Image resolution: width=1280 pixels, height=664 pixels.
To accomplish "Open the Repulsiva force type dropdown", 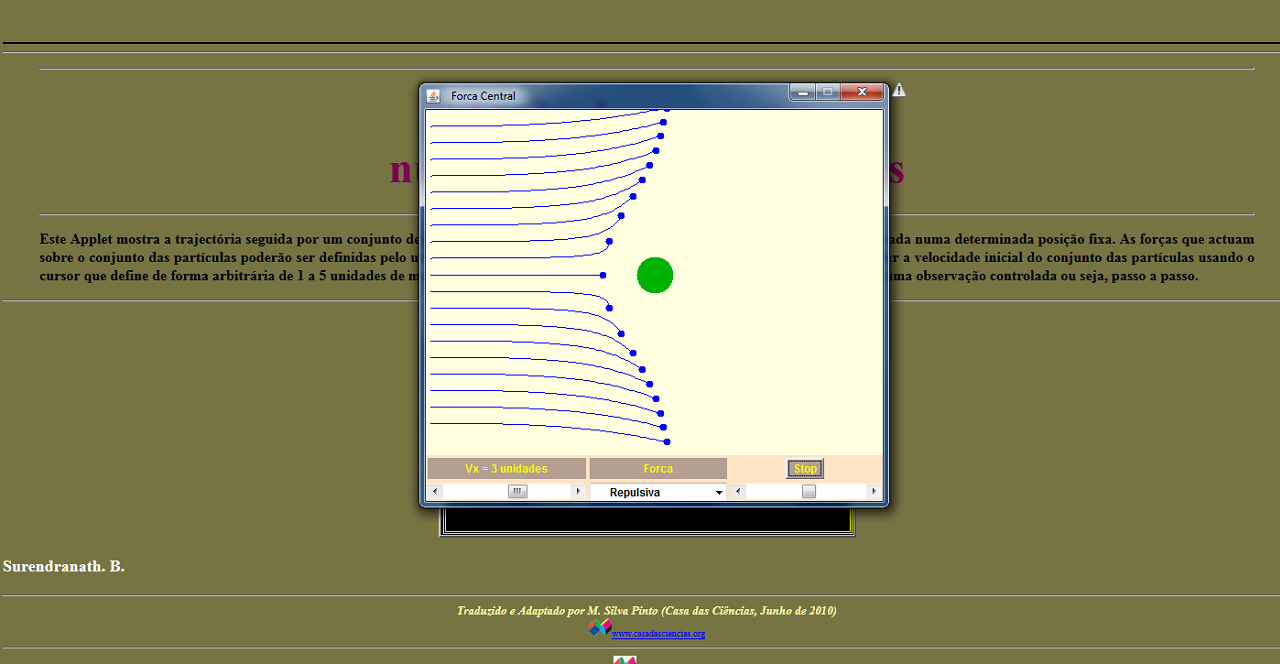I will click(x=658, y=492).
